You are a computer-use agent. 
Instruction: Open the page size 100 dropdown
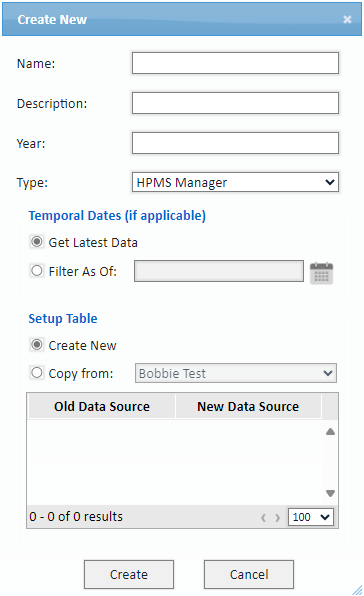click(x=311, y=517)
